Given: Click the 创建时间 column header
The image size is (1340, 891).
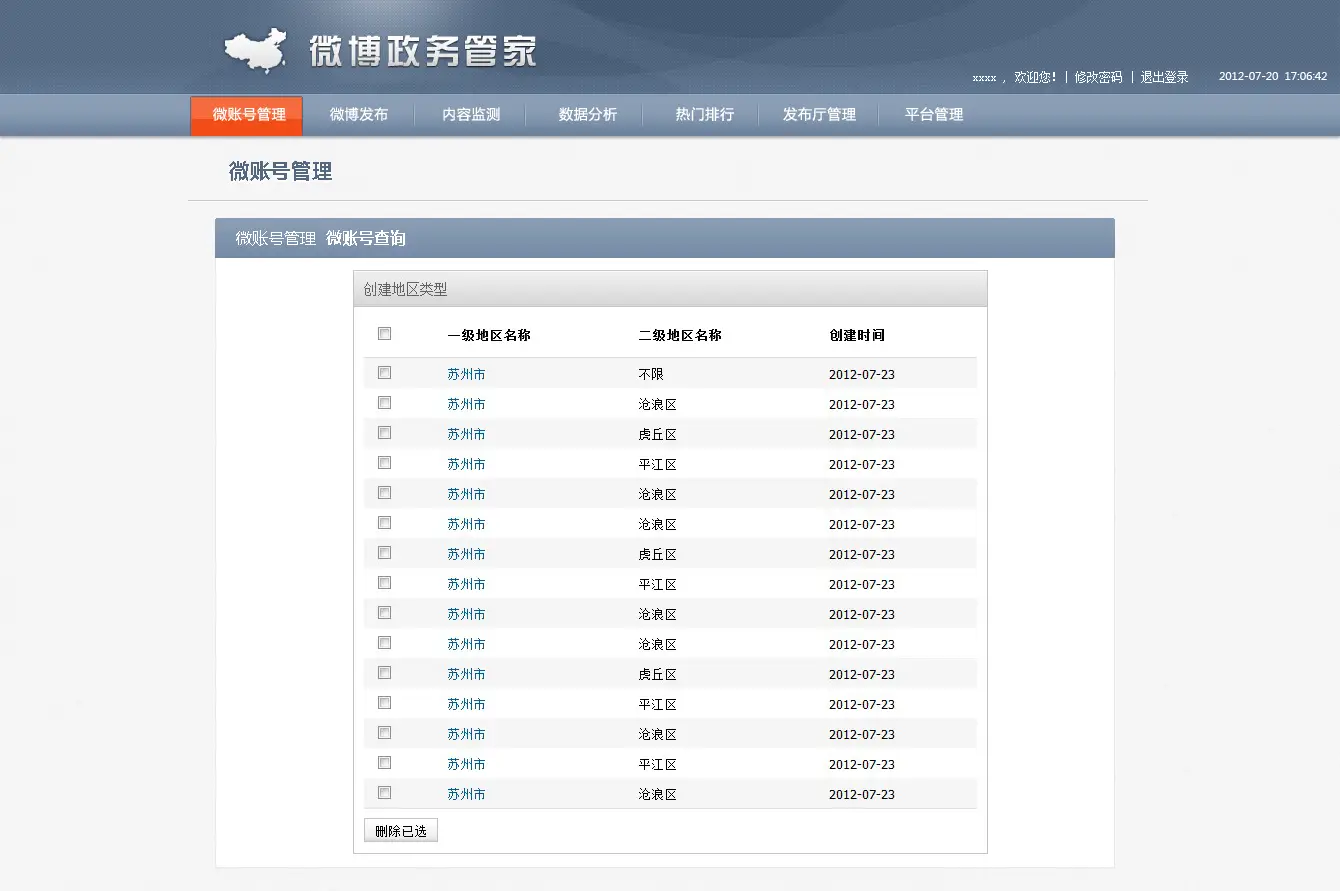Looking at the screenshot, I should pos(856,336).
